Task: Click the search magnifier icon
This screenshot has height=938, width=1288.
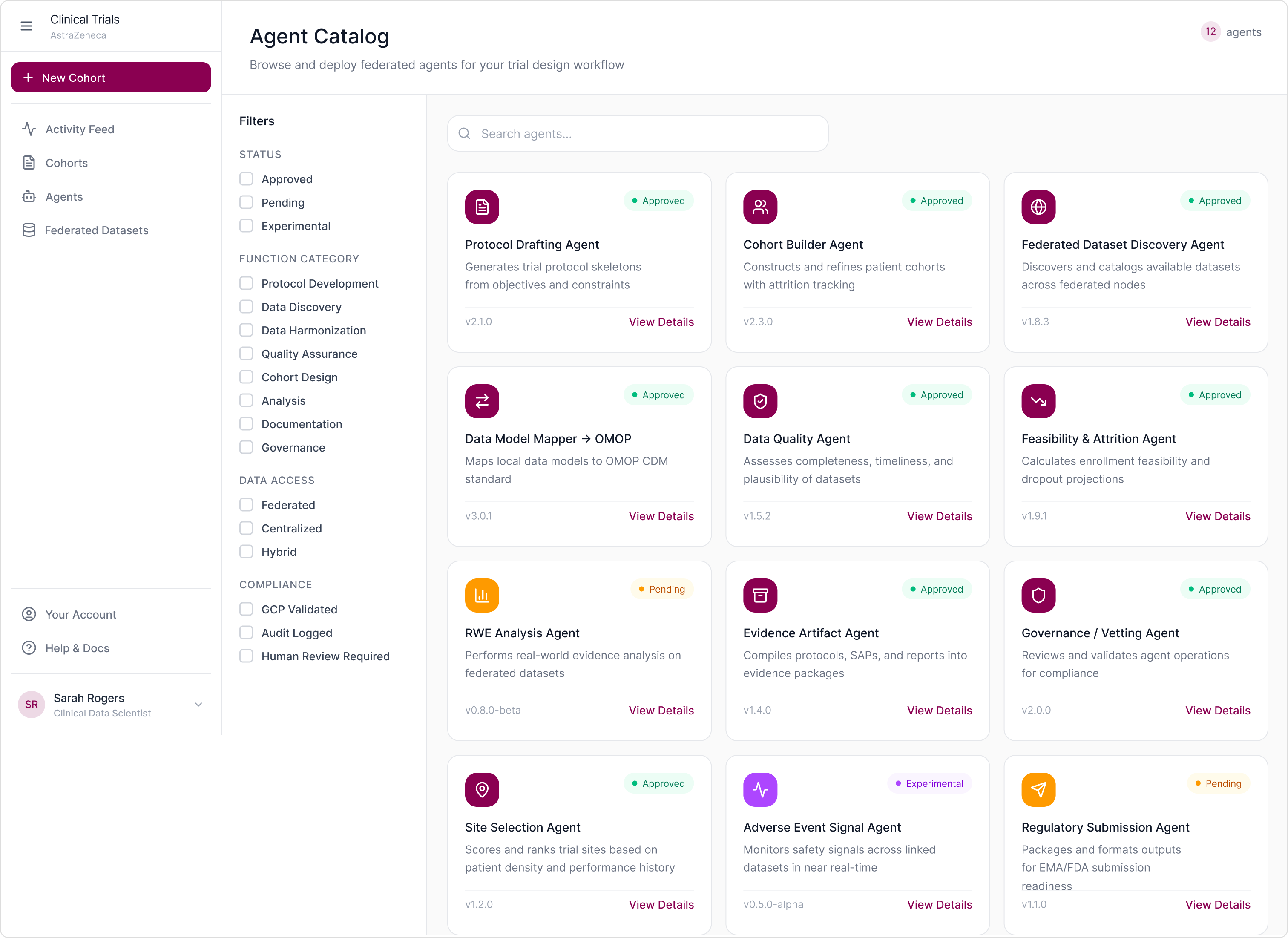Action: click(x=465, y=133)
